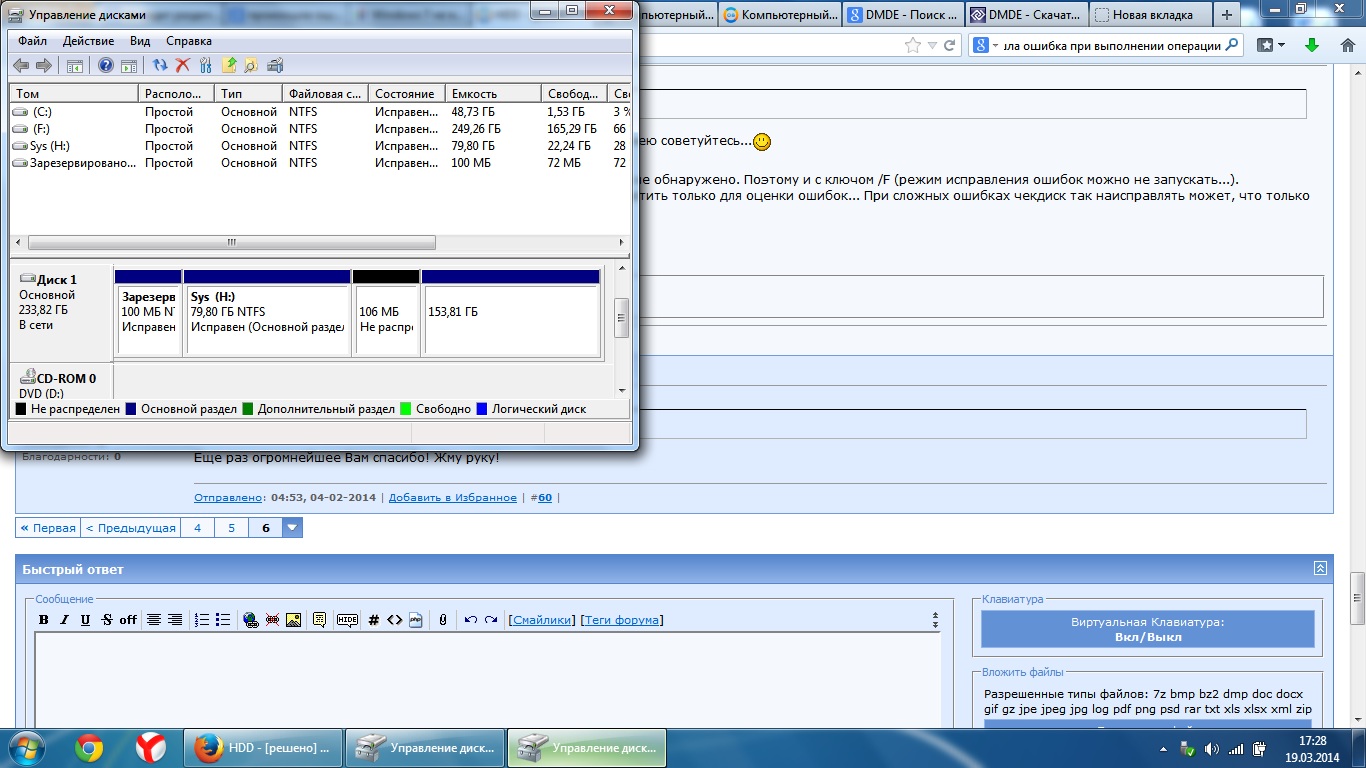
Task: Click the Bold formatting icon in editor
Action: pos(44,620)
